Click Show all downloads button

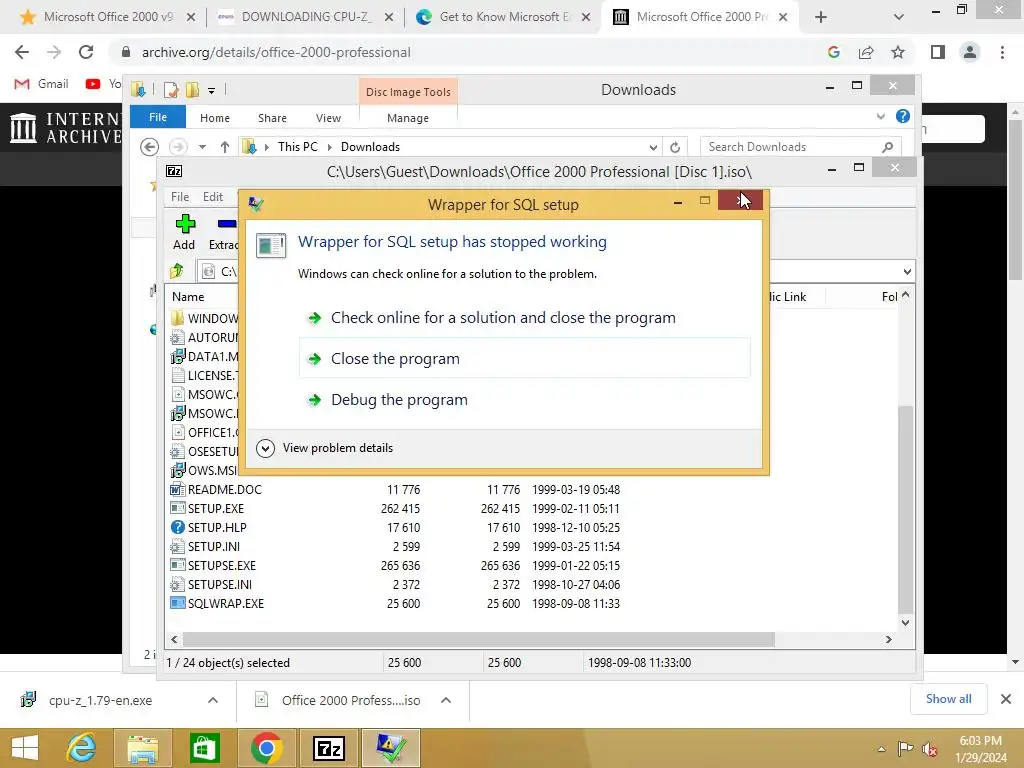coord(948,699)
